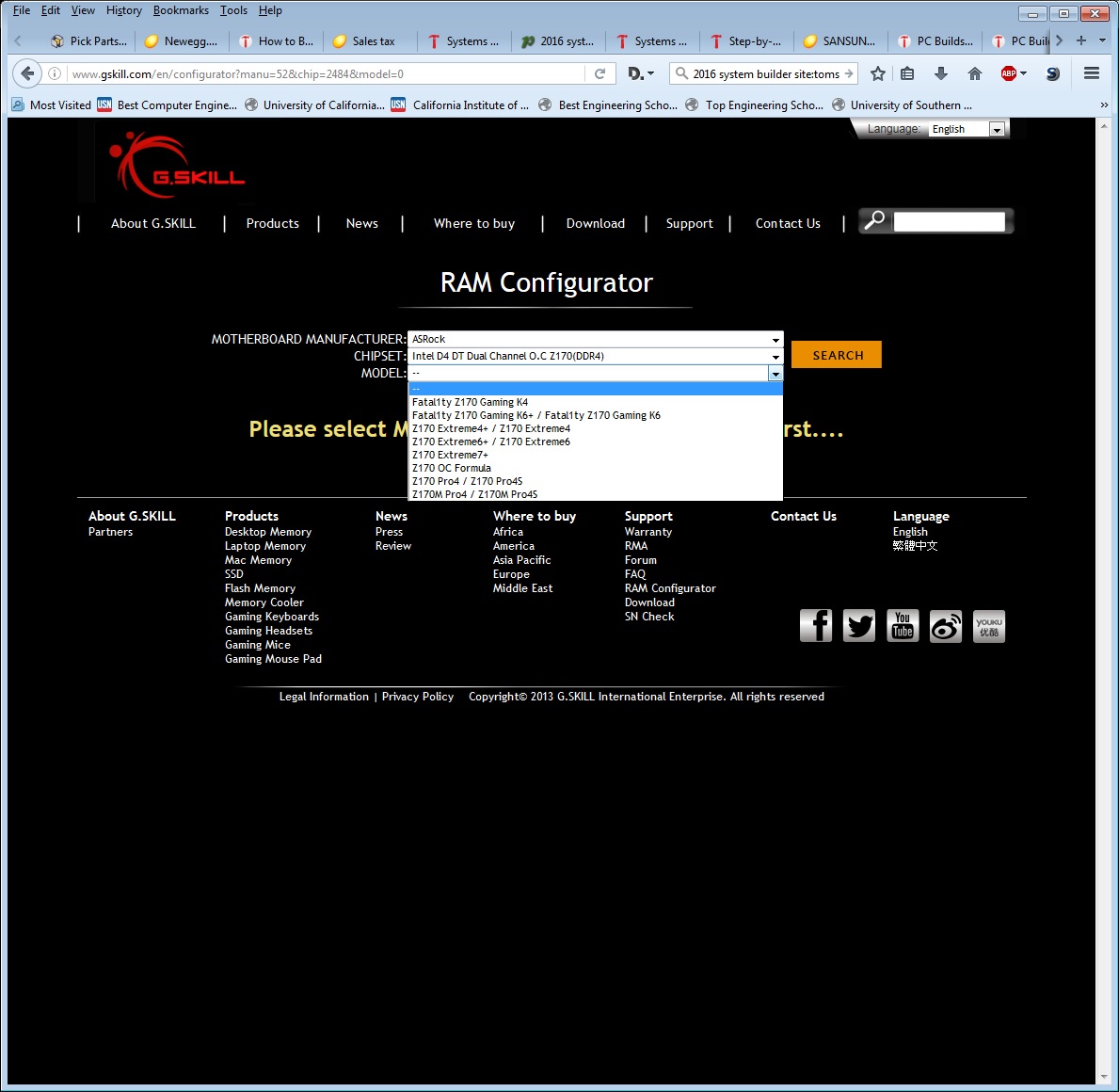The width and height of the screenshot is (1119, 1092).
Task: Switch to the Sales tax tab
Action: 371,40
